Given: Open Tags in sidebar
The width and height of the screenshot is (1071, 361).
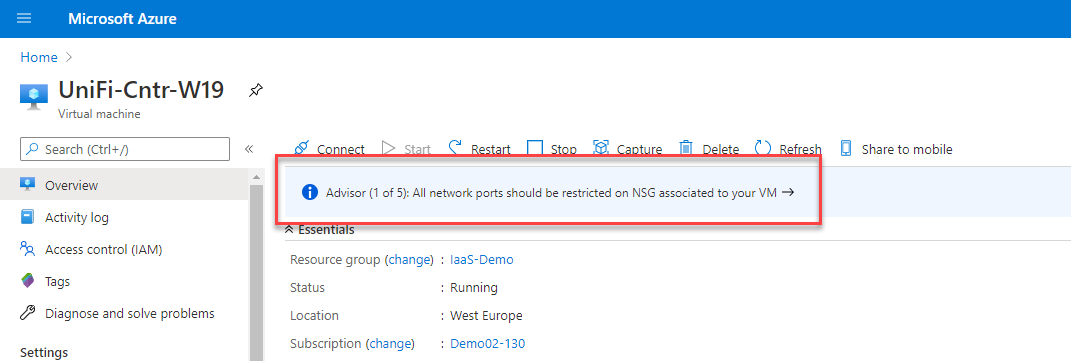Looking at the screenshot, I should point(124,281).
